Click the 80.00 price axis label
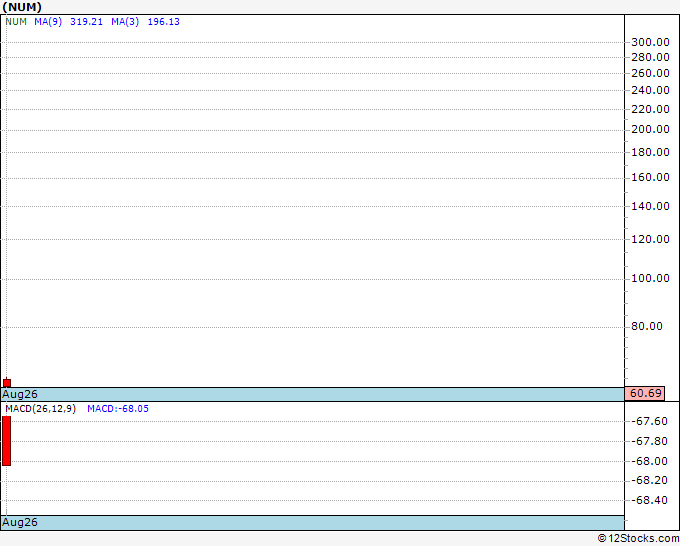680x546 pixels. click(647, 326)
